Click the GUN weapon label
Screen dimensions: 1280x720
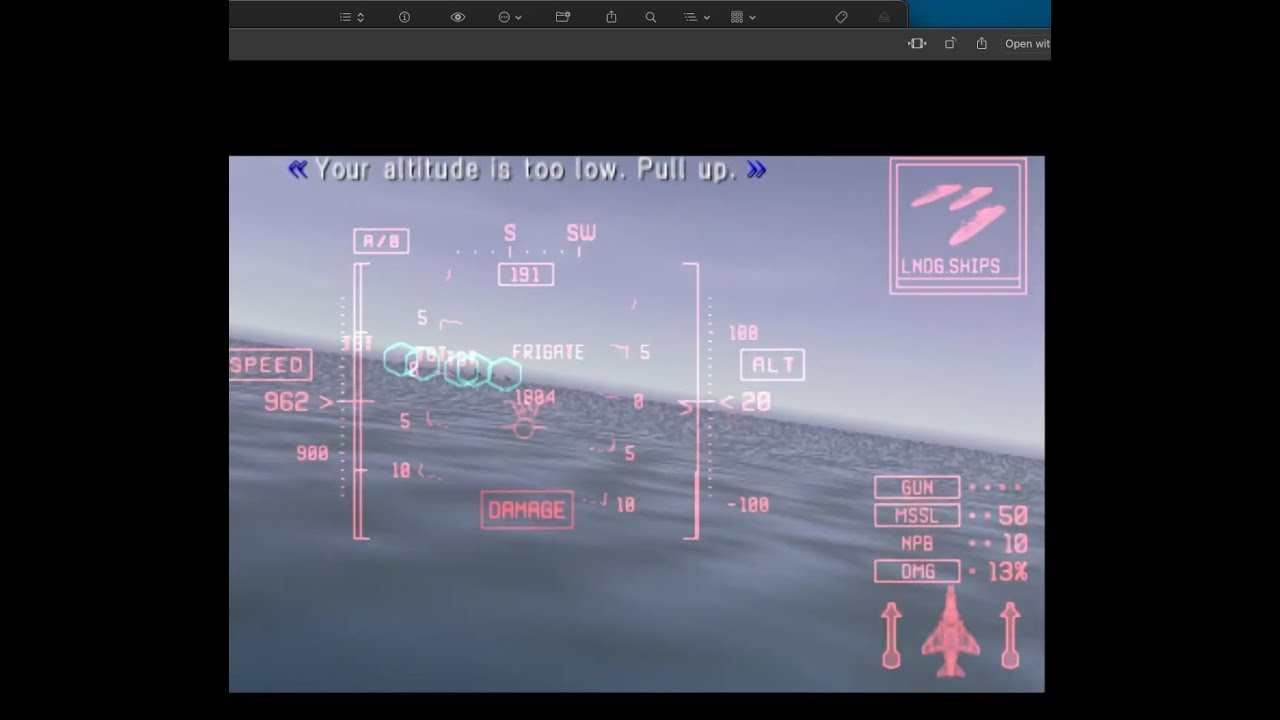917,488
